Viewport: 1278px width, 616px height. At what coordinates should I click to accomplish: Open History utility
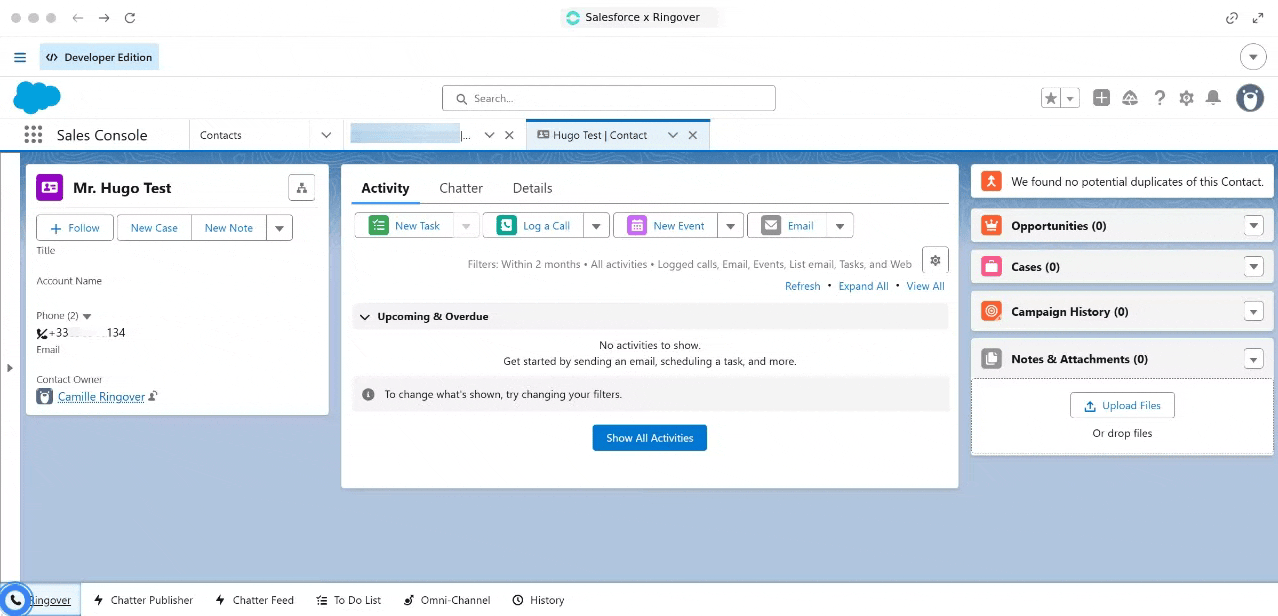(538, 600)
